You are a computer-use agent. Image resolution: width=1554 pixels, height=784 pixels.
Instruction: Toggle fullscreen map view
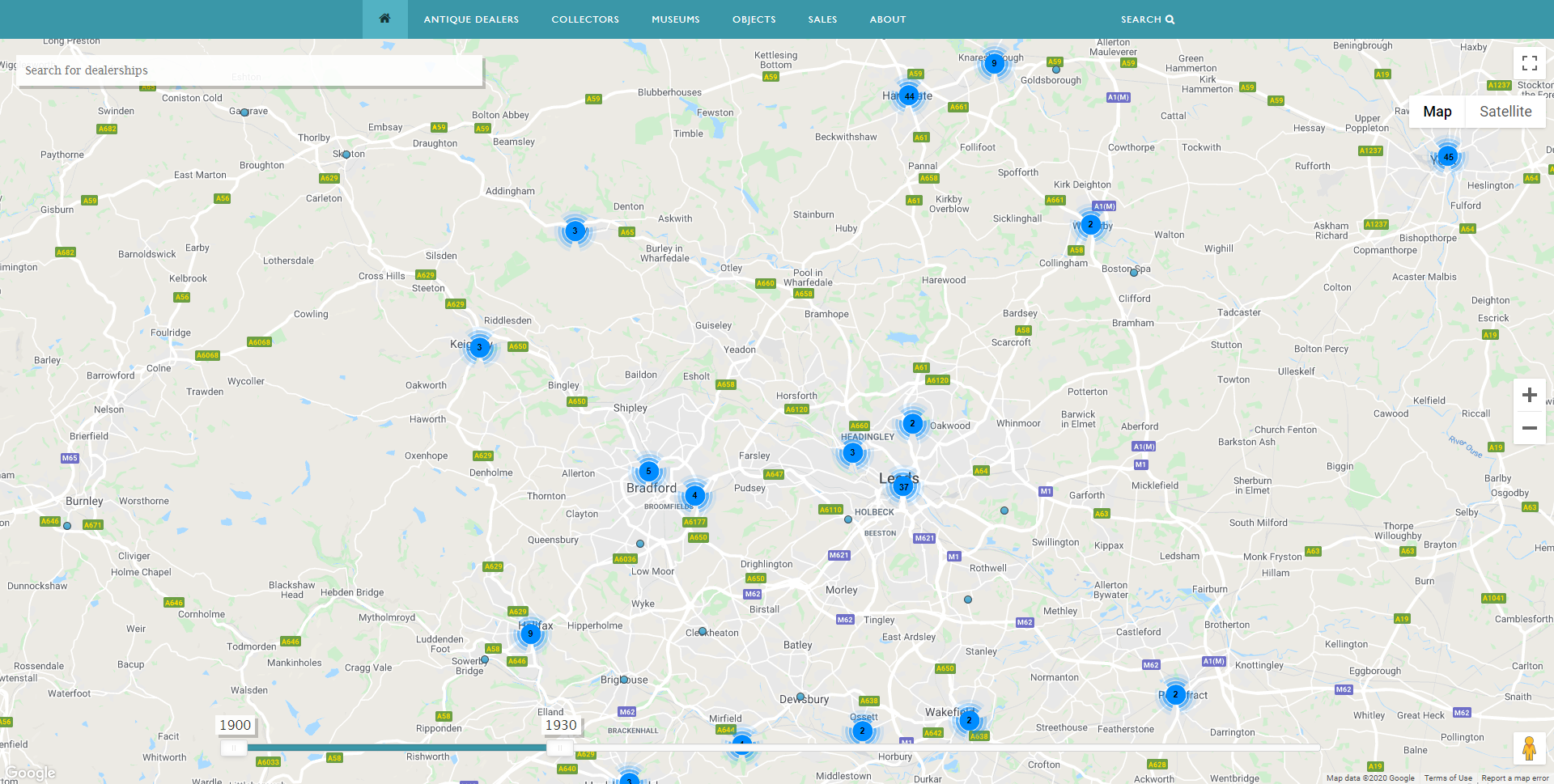1529,63
